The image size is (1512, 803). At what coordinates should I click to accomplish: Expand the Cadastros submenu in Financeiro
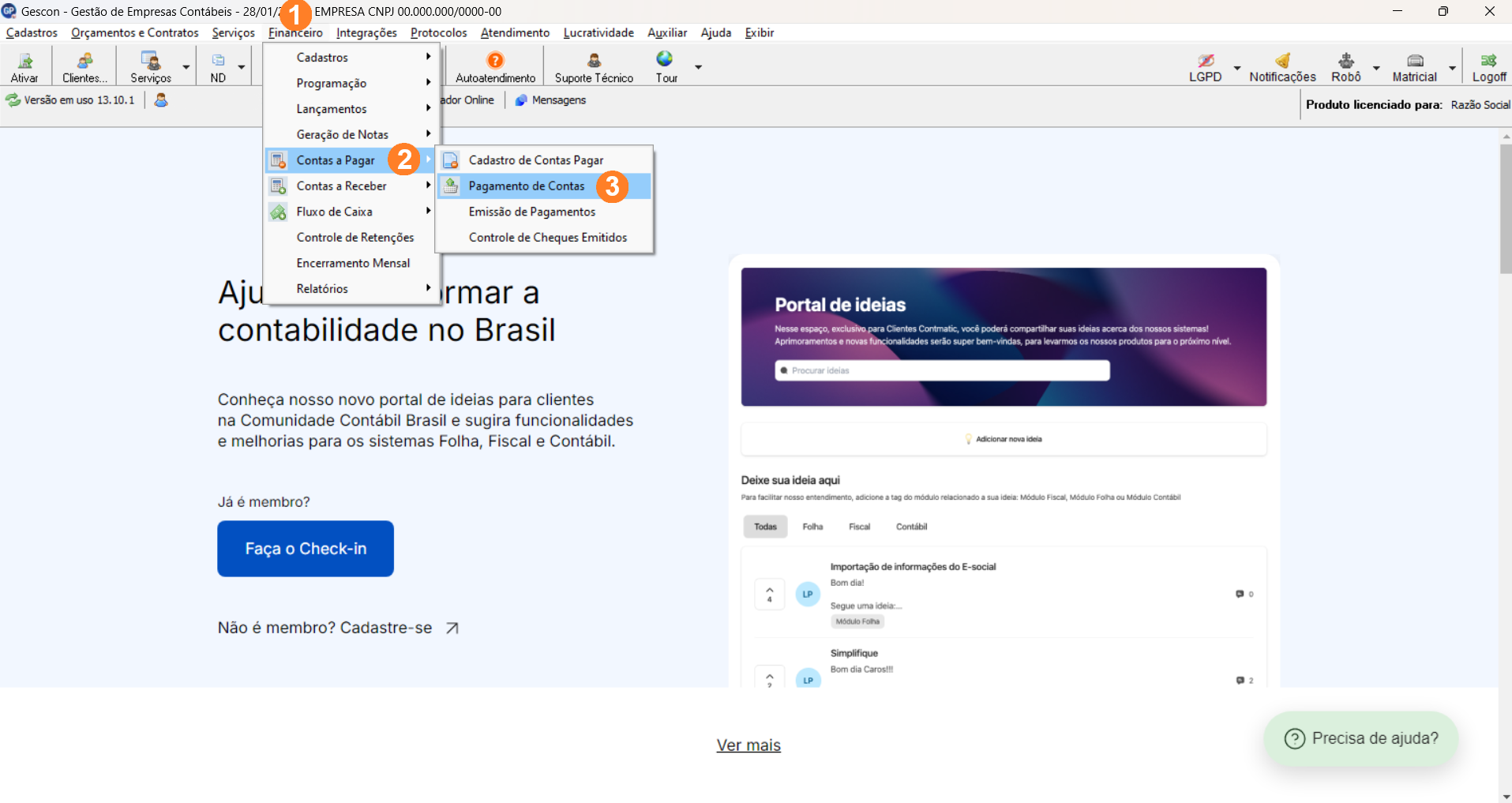pos(351,58)
